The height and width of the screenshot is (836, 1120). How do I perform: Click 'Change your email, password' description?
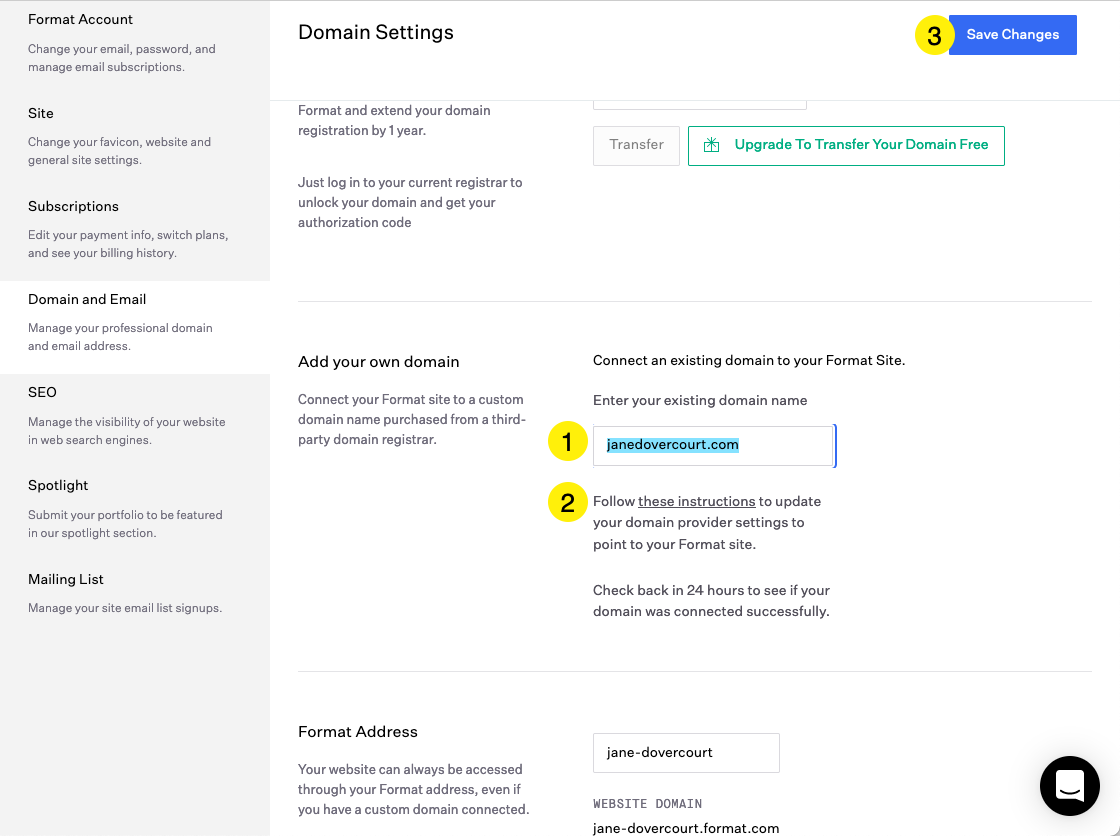click(121, 58)
